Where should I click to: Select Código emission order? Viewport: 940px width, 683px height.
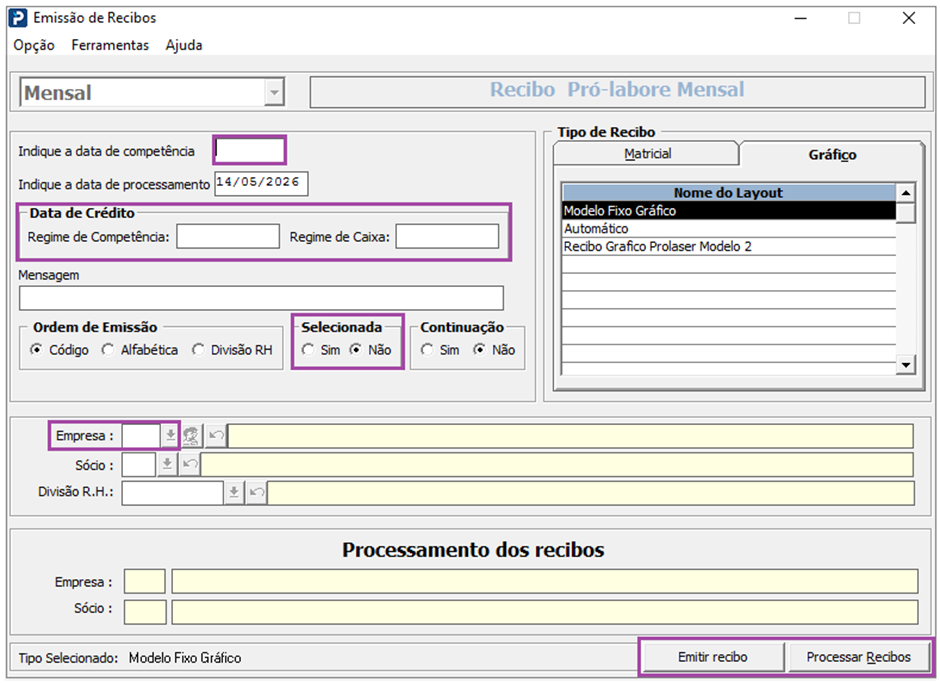(59, 350)
